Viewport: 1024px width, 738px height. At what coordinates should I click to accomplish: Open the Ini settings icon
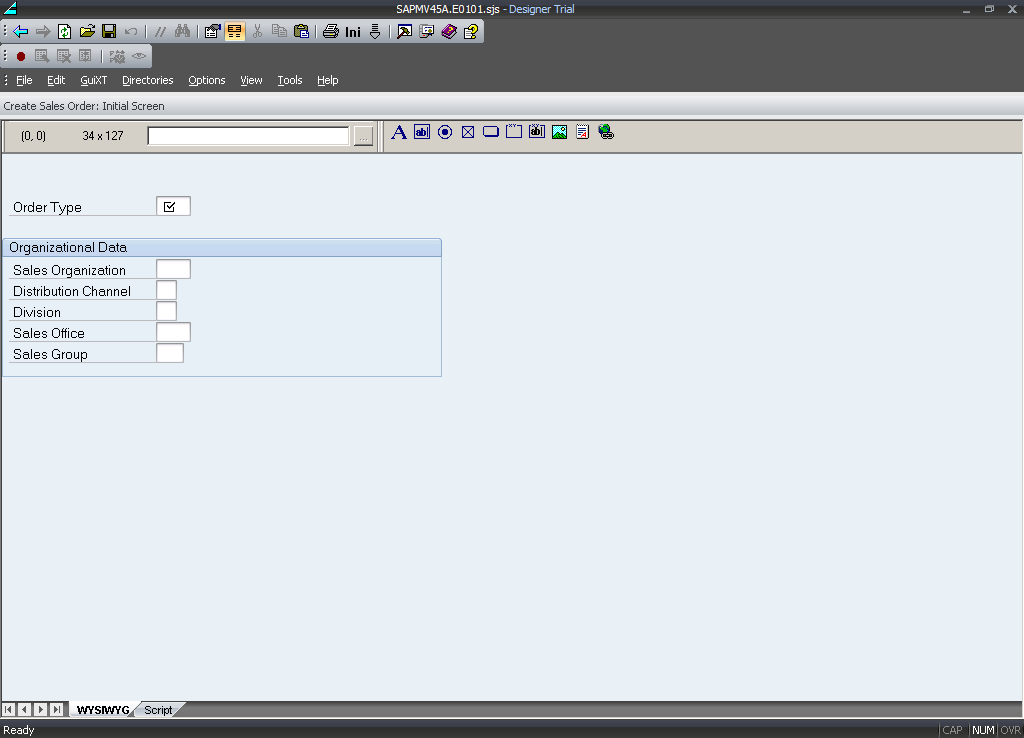353,32
